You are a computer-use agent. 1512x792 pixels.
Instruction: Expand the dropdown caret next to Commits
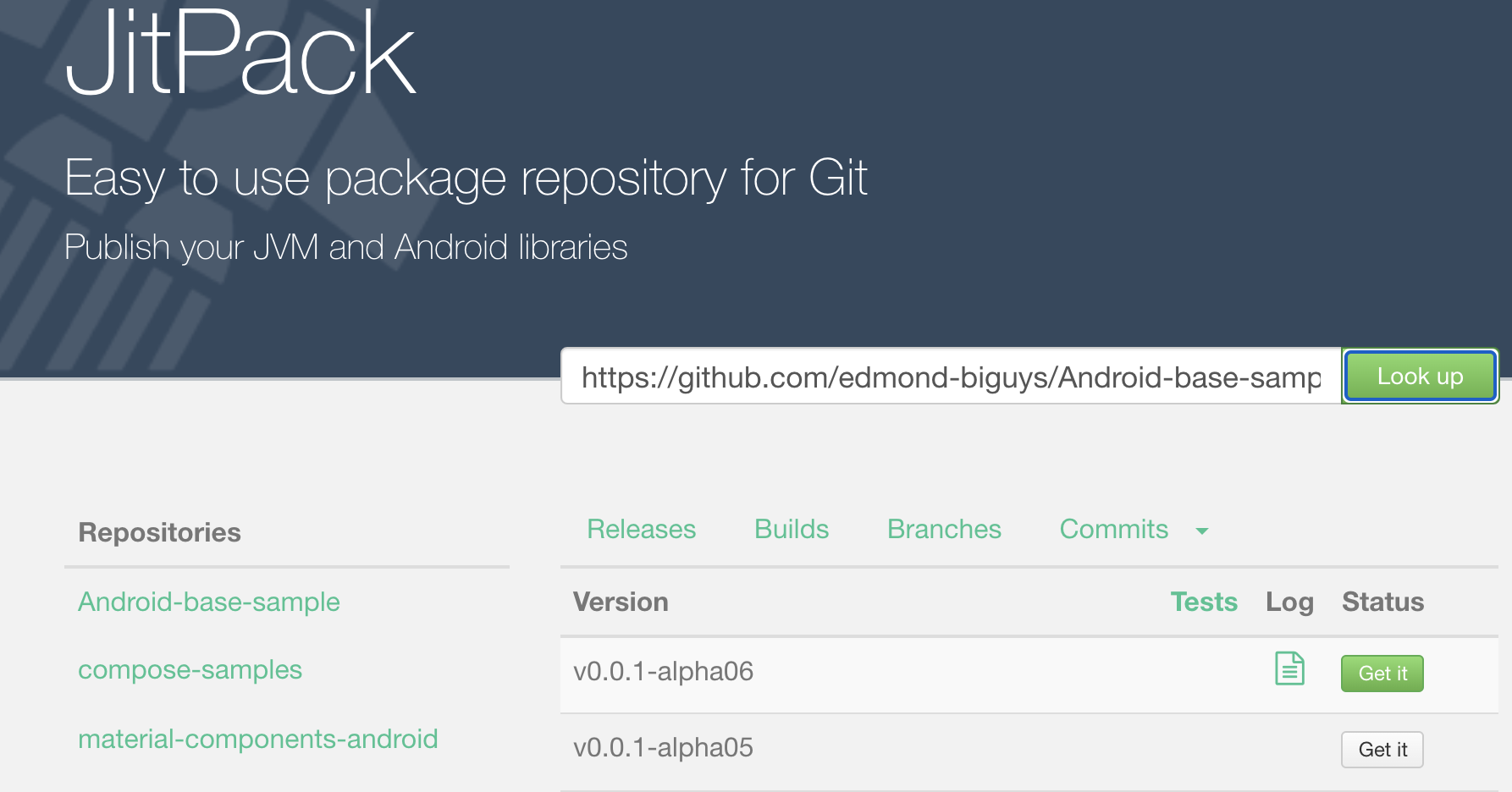coord(1202,531)
